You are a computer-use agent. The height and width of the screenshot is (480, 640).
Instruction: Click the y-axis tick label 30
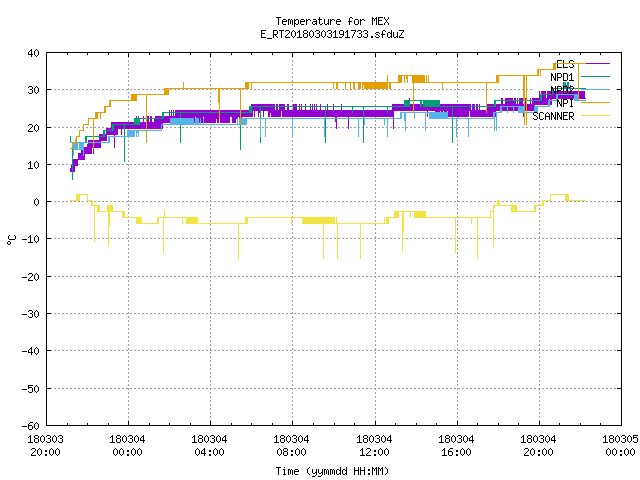[33, 90]
